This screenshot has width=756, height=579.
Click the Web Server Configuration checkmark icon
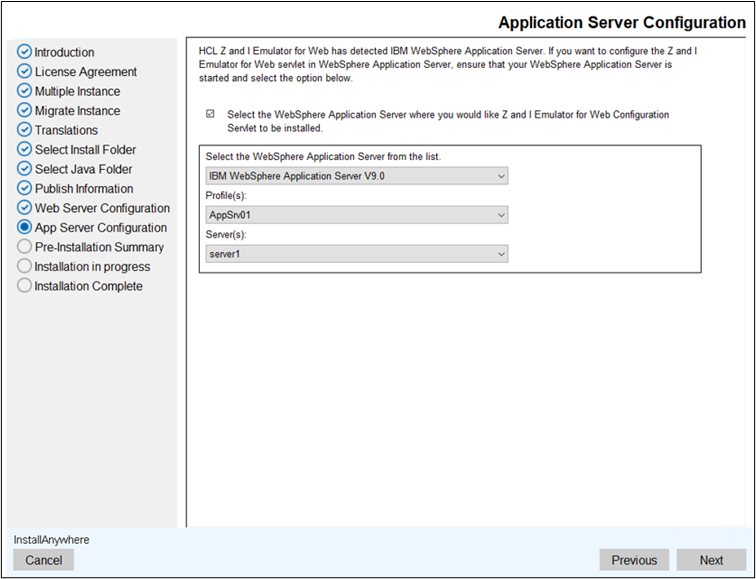click(x=25, y=208)
